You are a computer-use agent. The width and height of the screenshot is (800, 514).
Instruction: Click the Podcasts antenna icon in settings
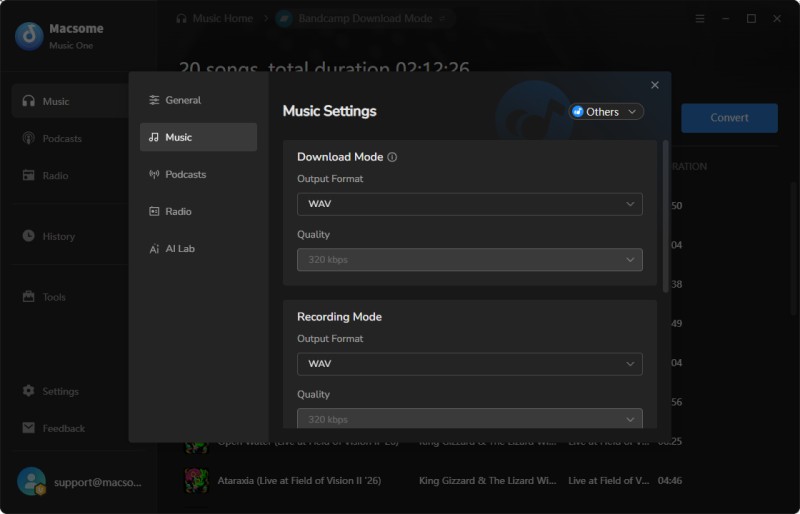pyautogui.click(x=154, y=175)
